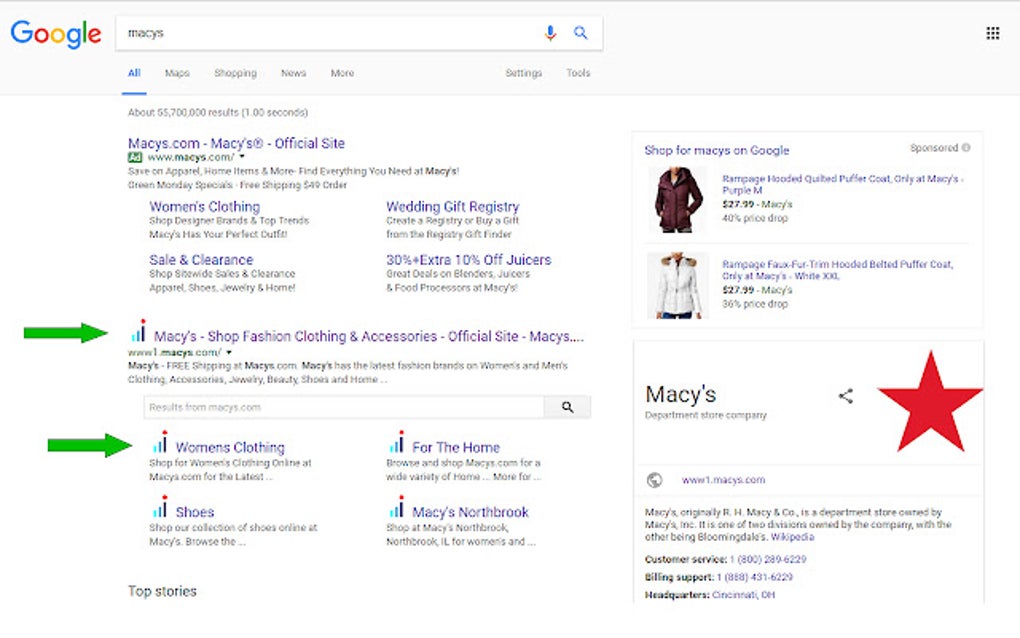Open the Wikipedia link
The image size is (1020, 638).
[792, 537]
